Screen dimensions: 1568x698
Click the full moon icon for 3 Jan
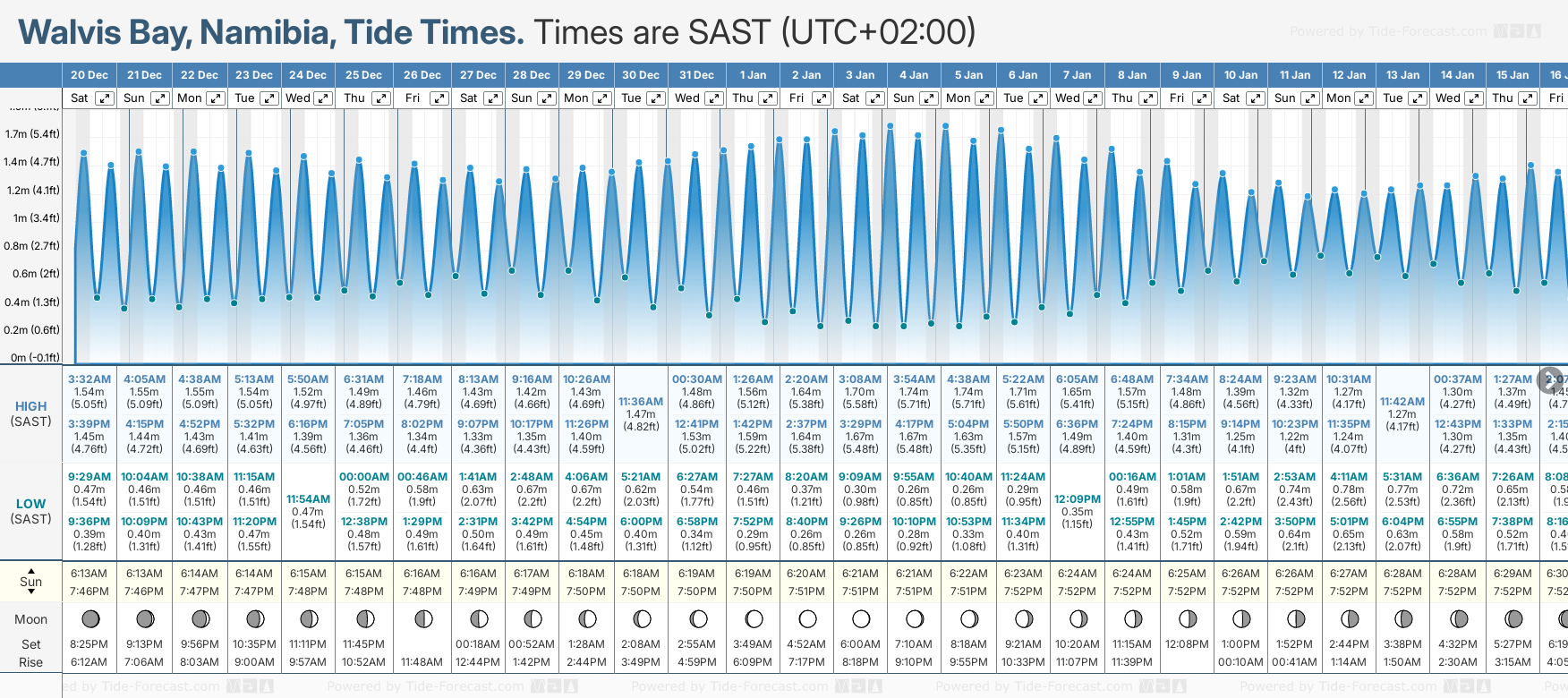tap(861, 618)
